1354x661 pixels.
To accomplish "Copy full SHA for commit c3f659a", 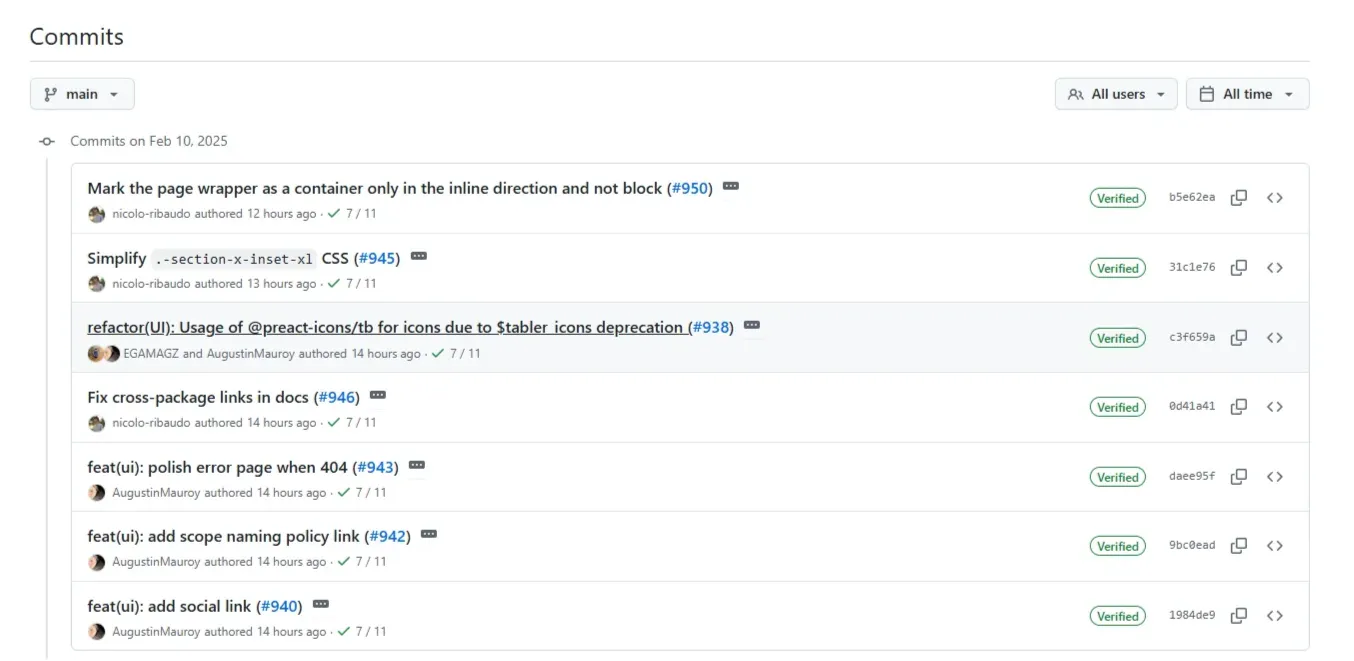I will click(1238, 338).
